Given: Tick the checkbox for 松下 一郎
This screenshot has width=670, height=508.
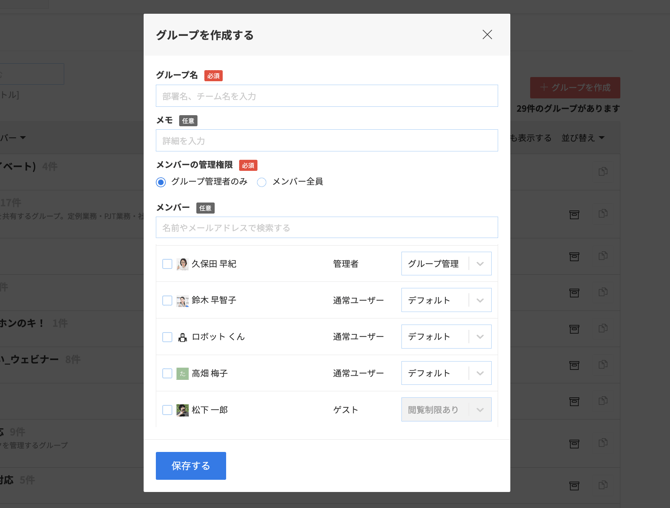Looking at the screenshot, I should (167, 410).
